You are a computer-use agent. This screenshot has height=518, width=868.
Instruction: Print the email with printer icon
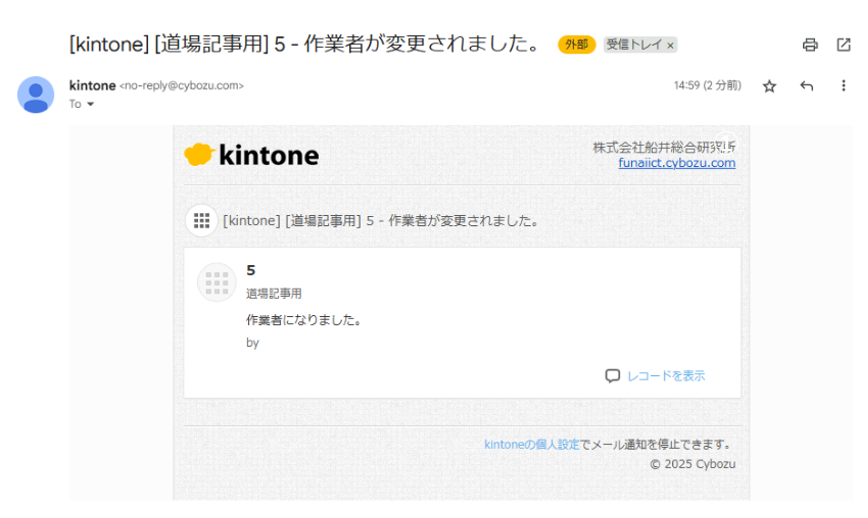pos(810,45)
